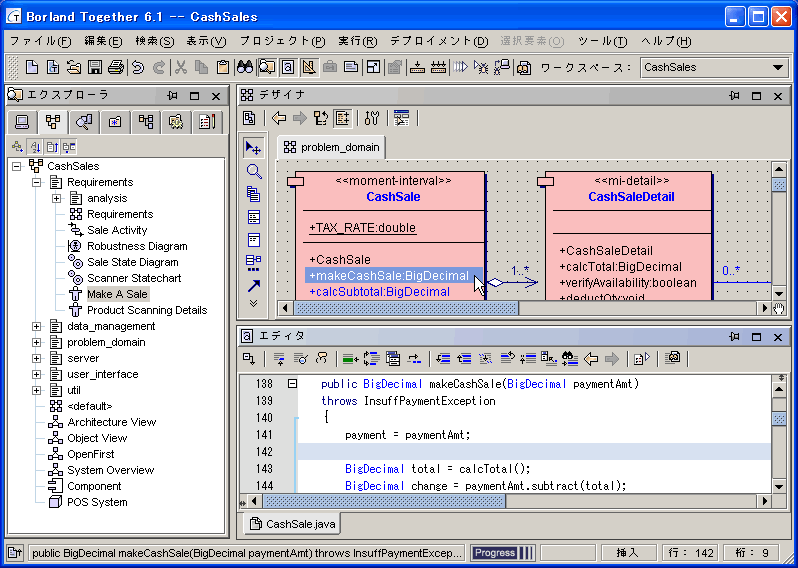Click the blank New document icon
The height and width of the screenshot is (568, 798).
tap(32, 67)
